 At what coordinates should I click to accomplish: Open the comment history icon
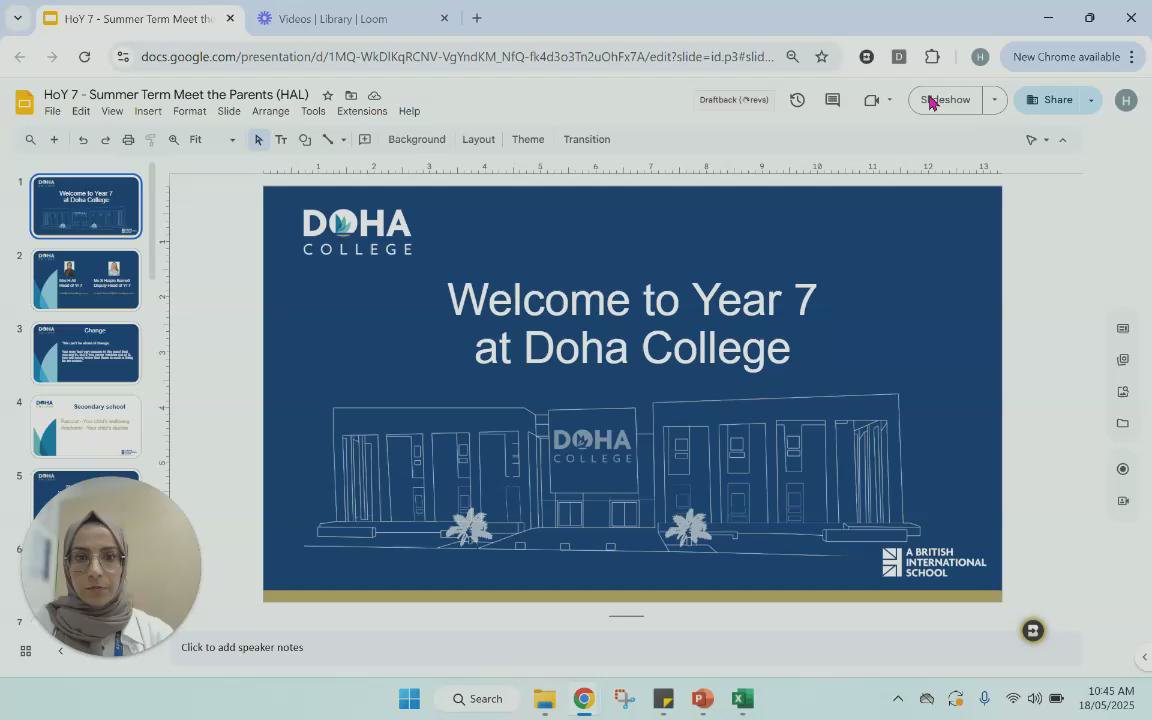832,100
